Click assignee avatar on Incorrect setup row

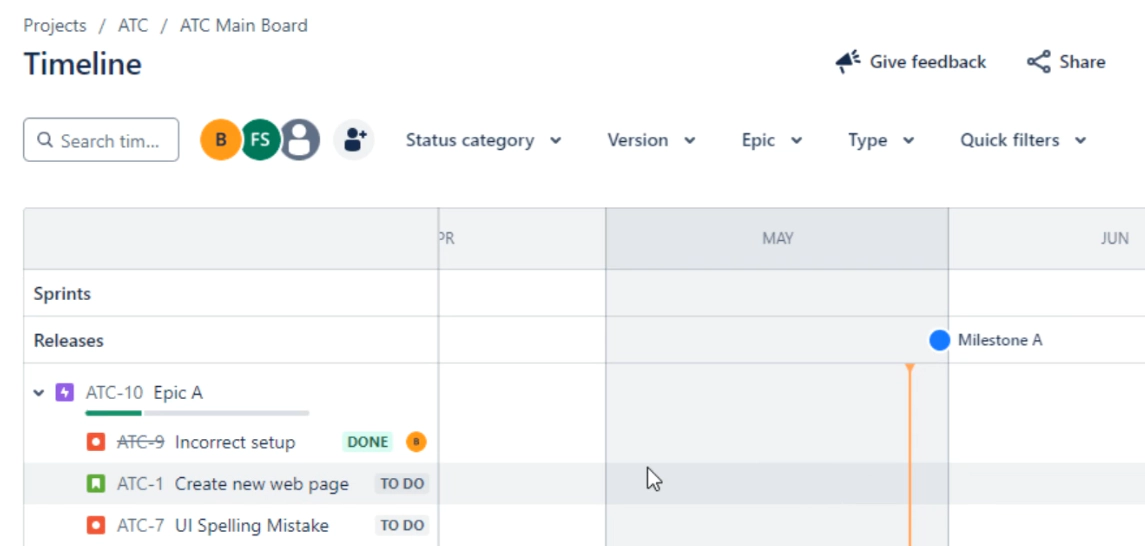pyautogui.click(x=415, y=442)
